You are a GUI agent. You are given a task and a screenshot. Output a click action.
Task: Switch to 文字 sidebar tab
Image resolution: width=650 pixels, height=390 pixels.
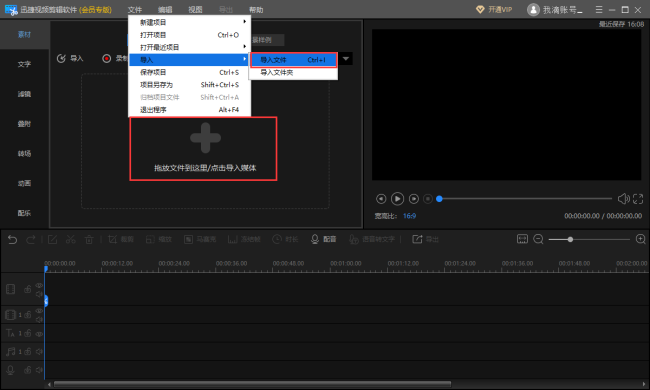click(x=24, y=64)
